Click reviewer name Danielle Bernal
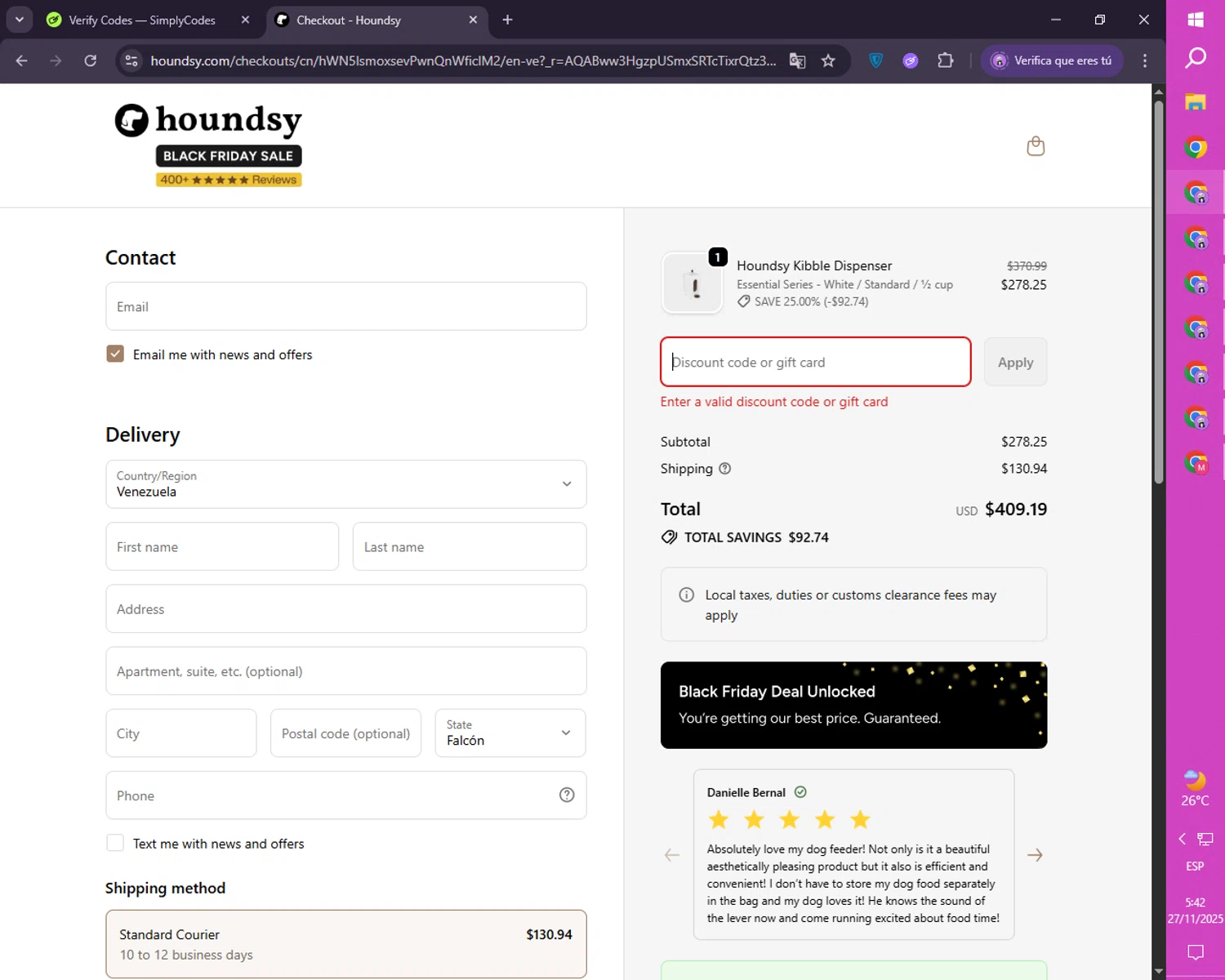The width and height of the screenshot is (1225, 980). click(746, 792)
